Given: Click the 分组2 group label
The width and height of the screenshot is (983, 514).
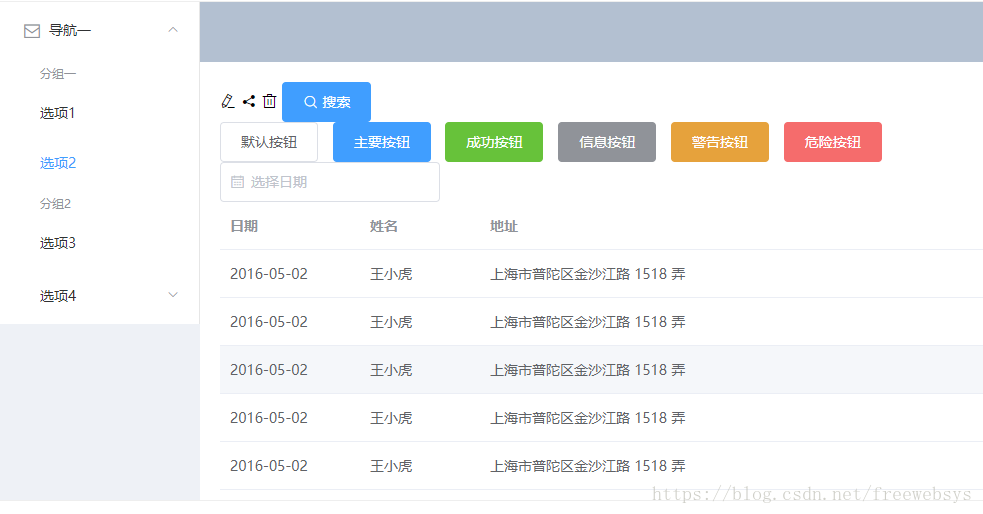Looking at the screenshot, I should coord(55,204).
